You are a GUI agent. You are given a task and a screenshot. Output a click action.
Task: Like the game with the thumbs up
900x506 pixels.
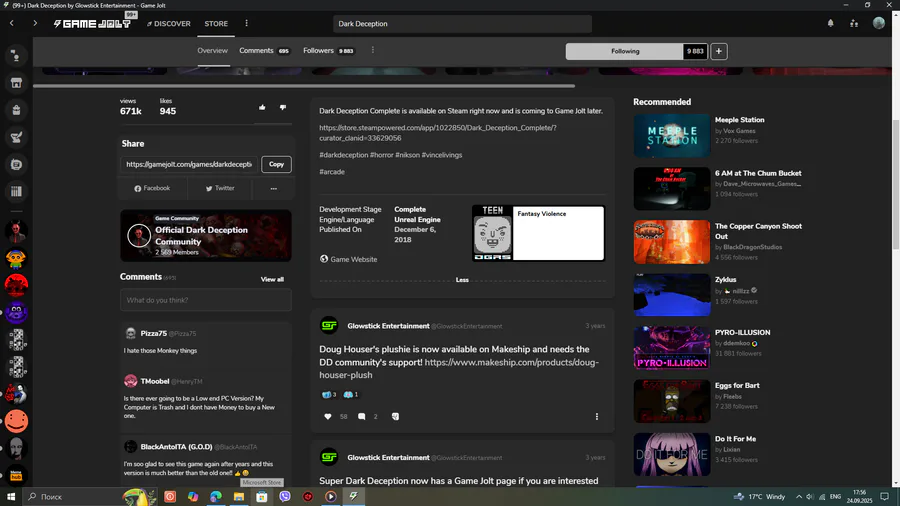(x=262, y=107)
